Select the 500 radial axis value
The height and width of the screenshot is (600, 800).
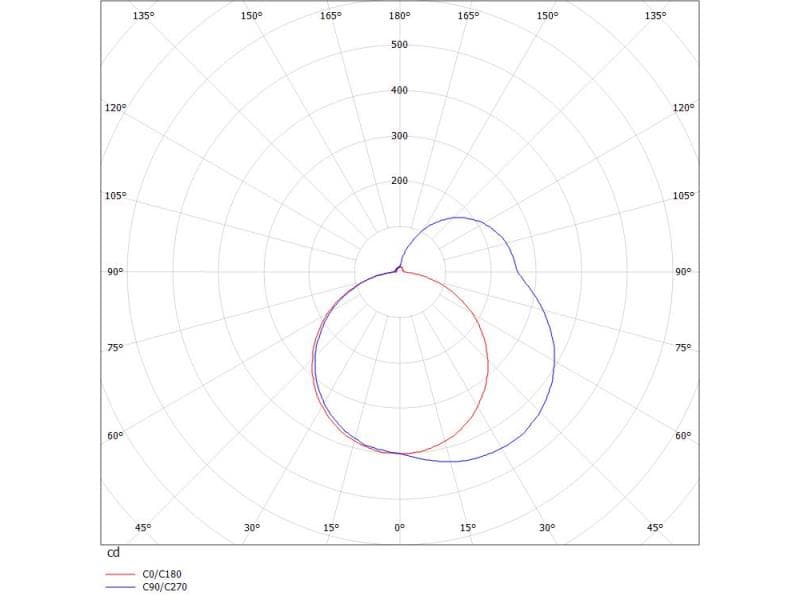(x=399, y=45)
